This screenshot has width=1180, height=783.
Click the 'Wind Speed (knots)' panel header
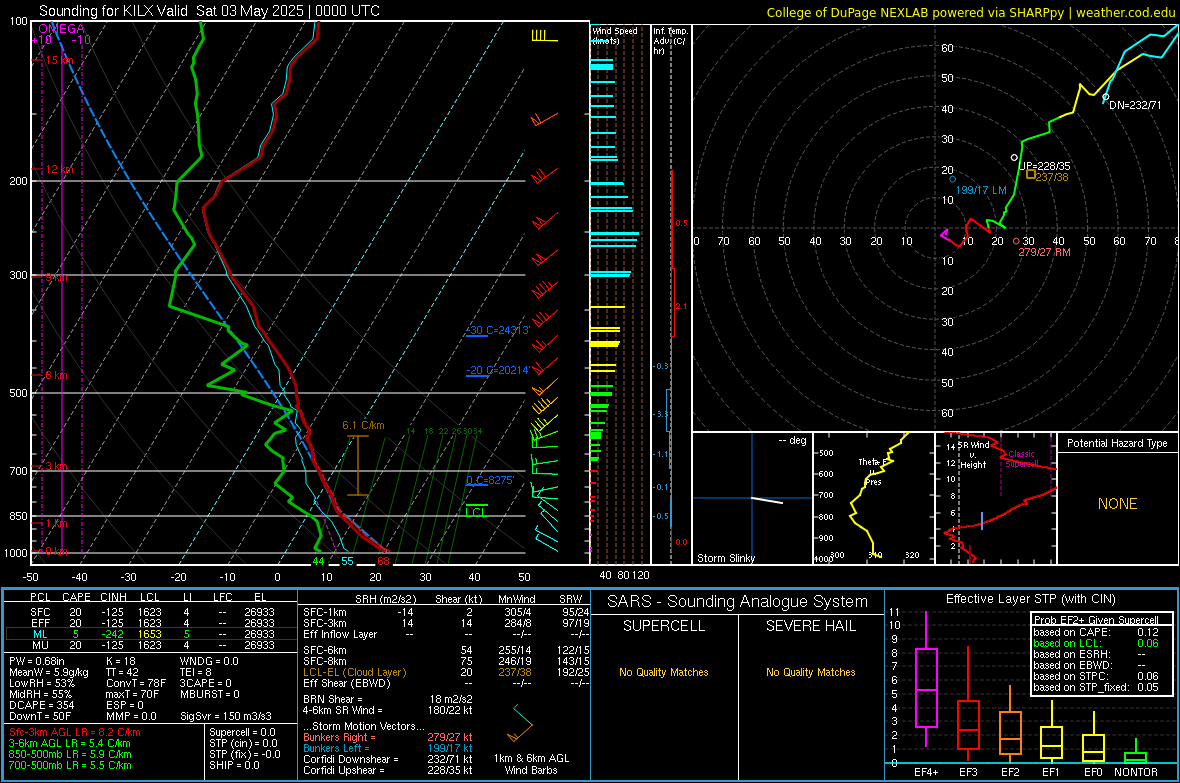(x=616, y=35)
